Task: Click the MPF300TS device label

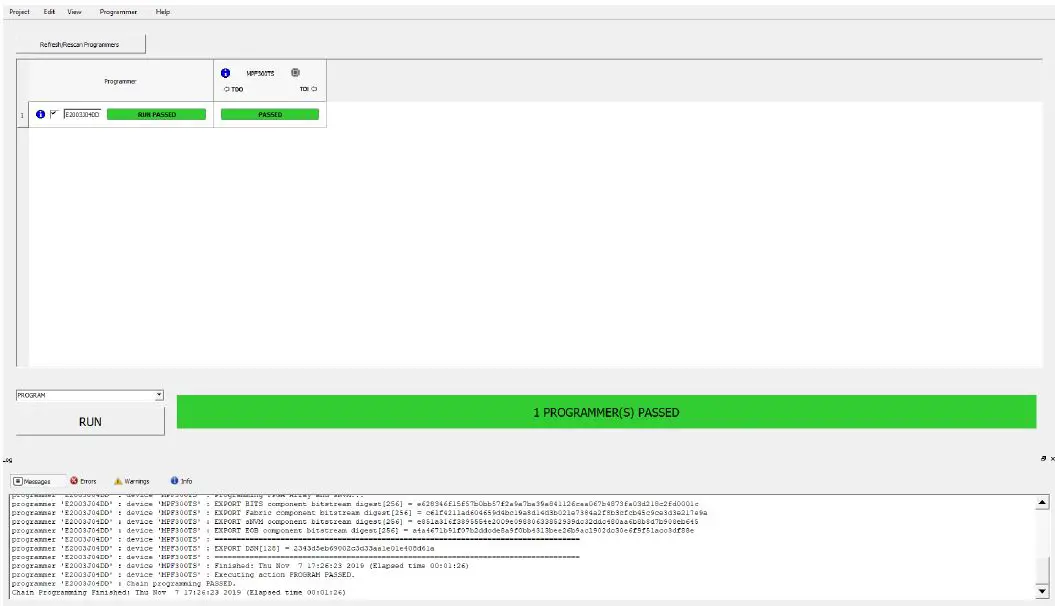Action: (260, 73)
